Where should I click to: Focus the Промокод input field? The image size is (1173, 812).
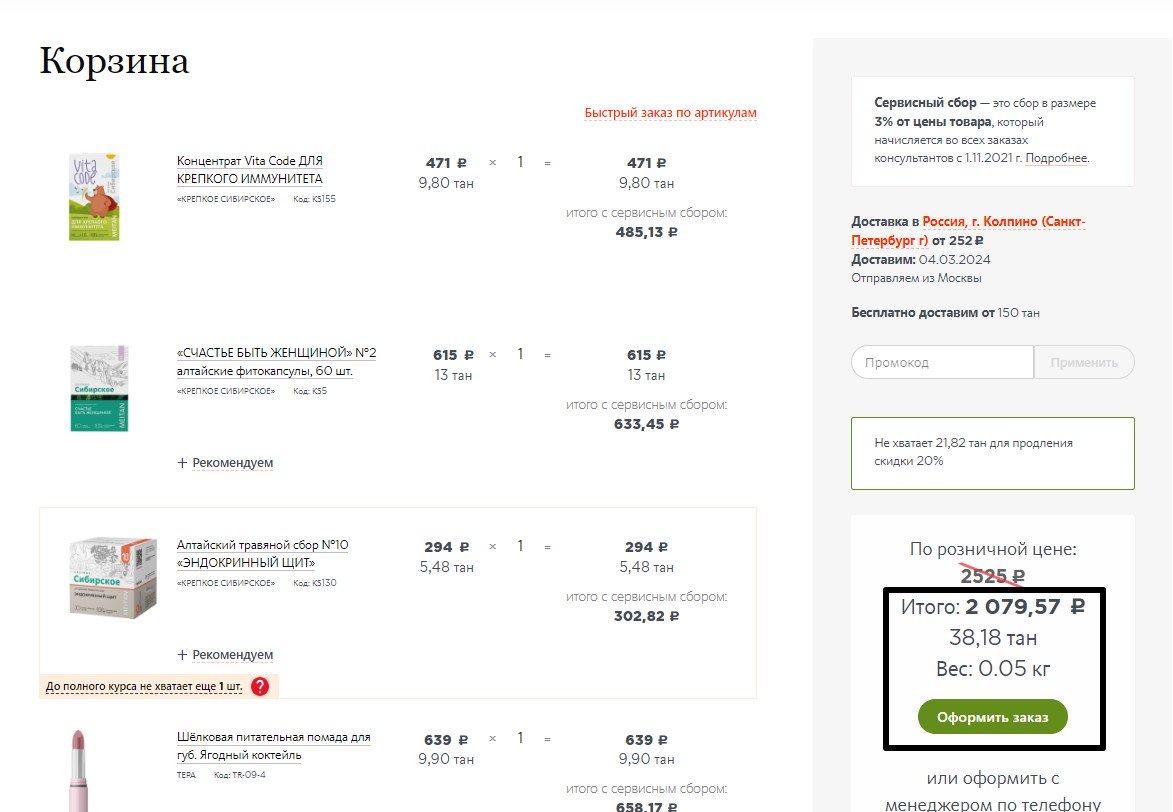click(x=941, y=362)
